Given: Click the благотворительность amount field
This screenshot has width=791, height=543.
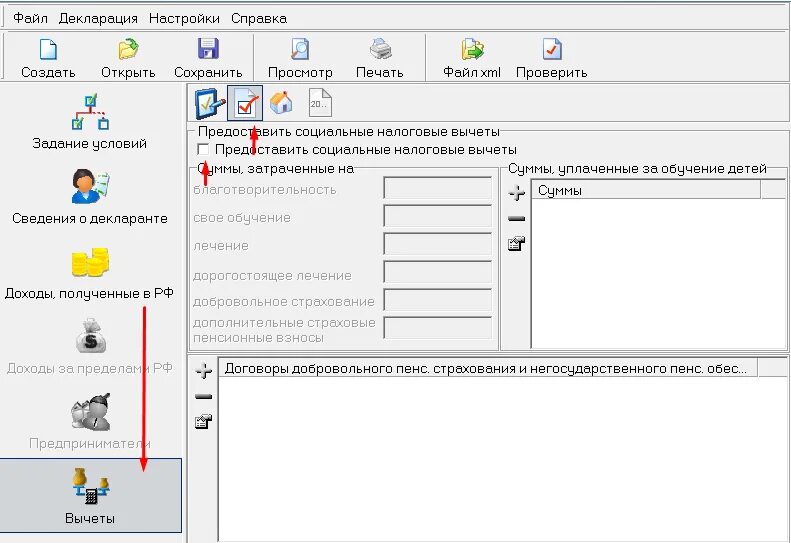Looking at the screenshot, I should click(437, 189).
